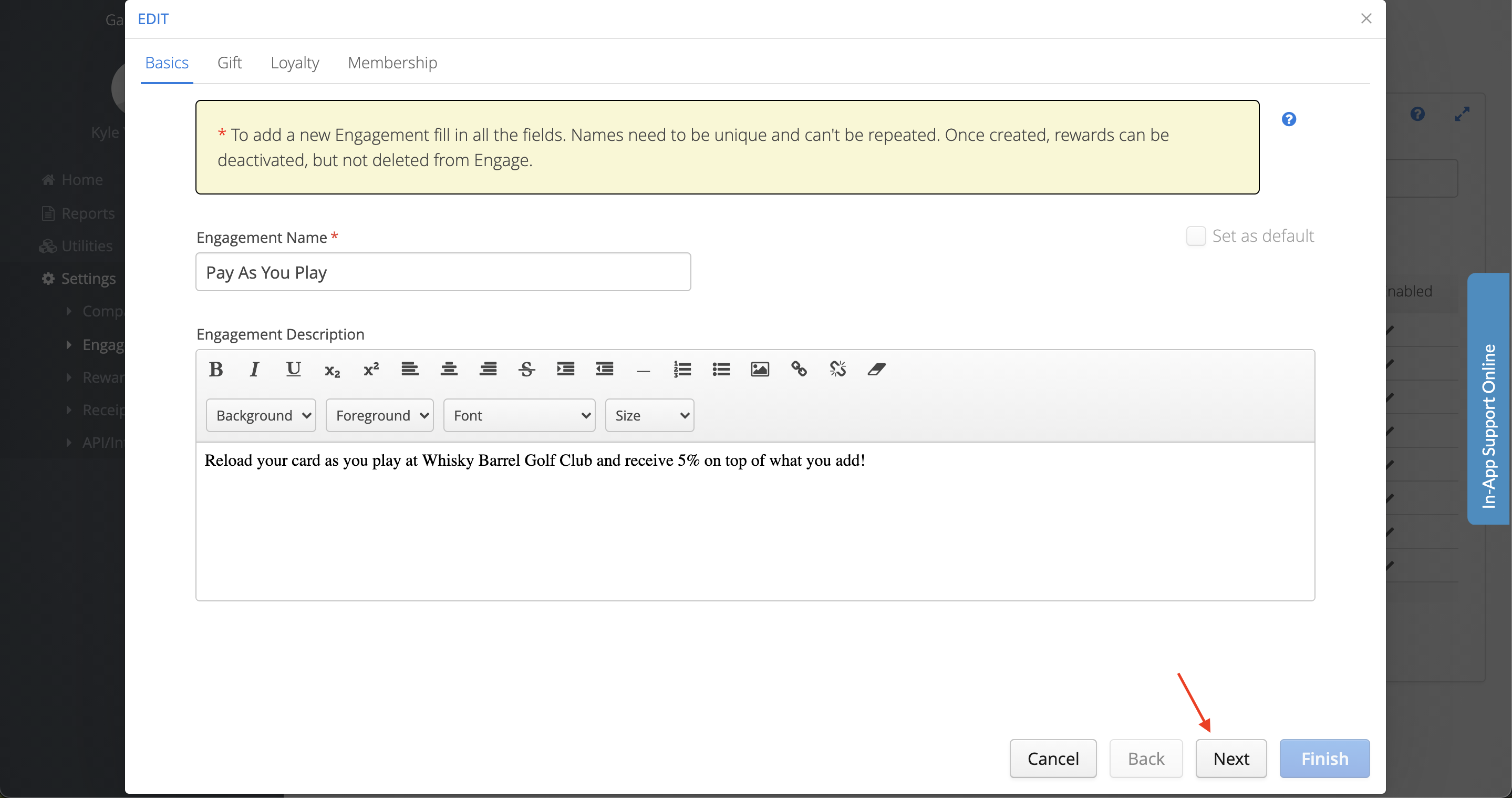The width and height of the screenshot is (1512, 798).
Task: Click the eraser remove-format icon
Action: pyautogui.click(x=876, y=370)
